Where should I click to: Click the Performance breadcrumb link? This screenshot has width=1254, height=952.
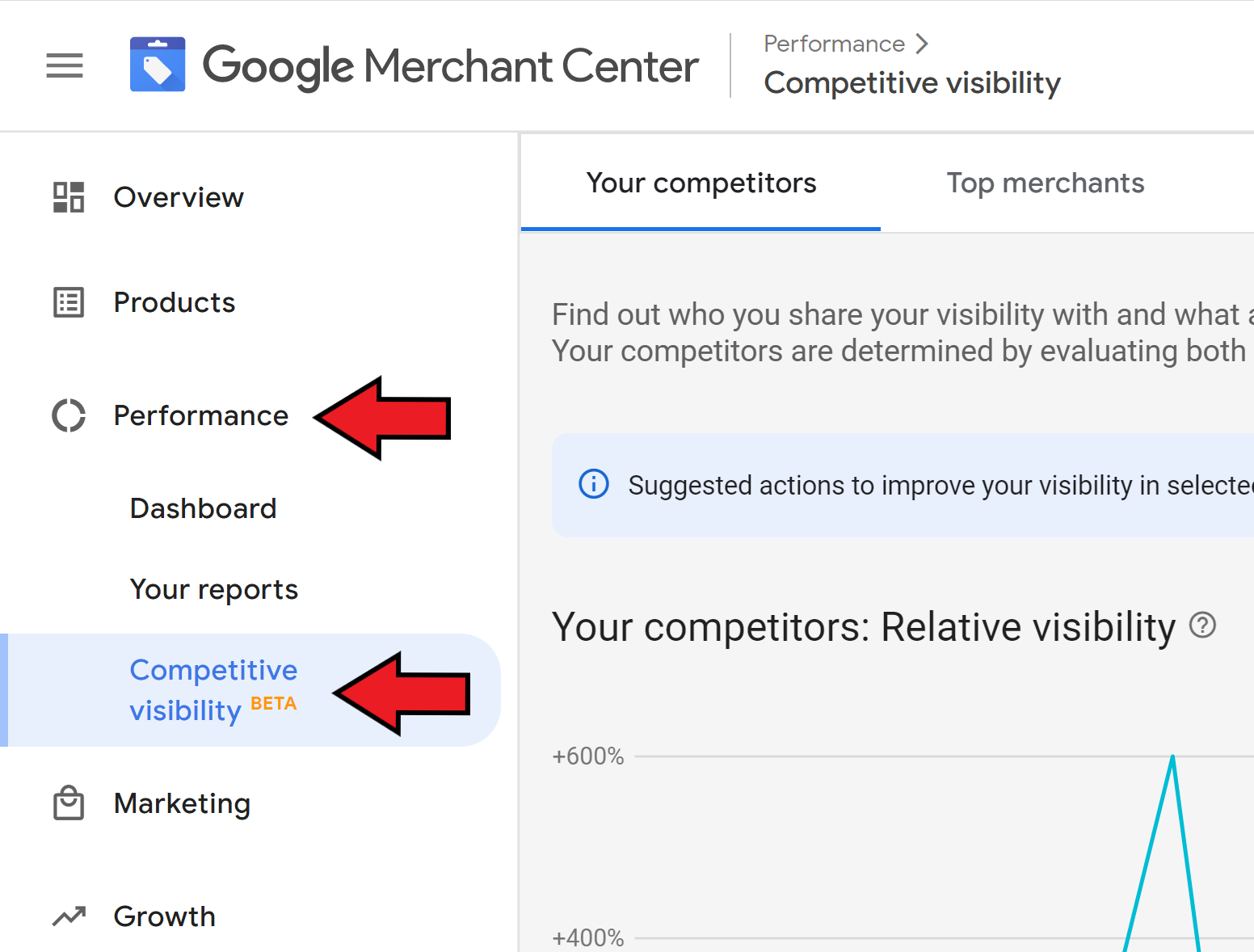pyautogui.click(x=835, y=44)
